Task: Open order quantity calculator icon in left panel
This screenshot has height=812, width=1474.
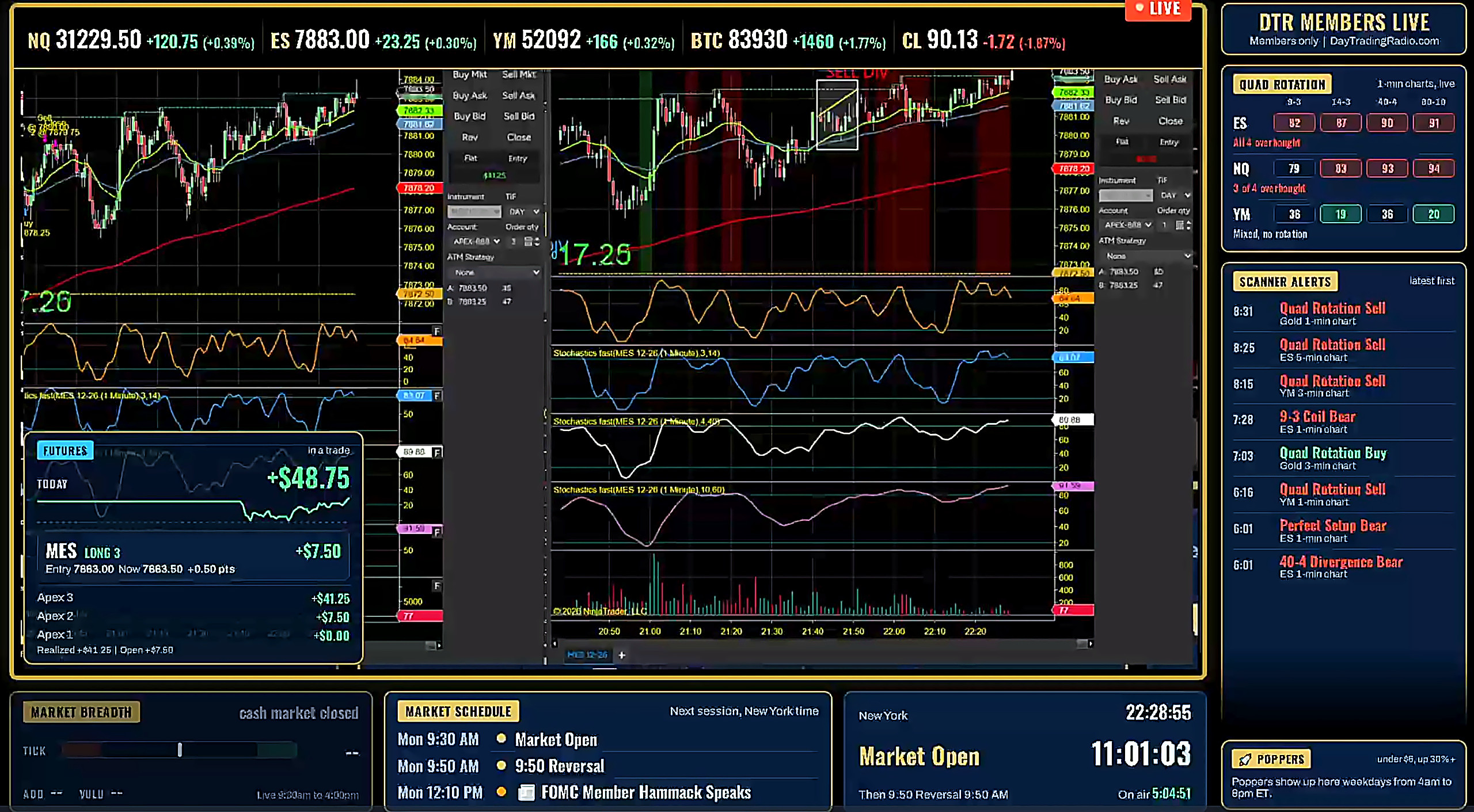Action: click(x=528, y=242)
